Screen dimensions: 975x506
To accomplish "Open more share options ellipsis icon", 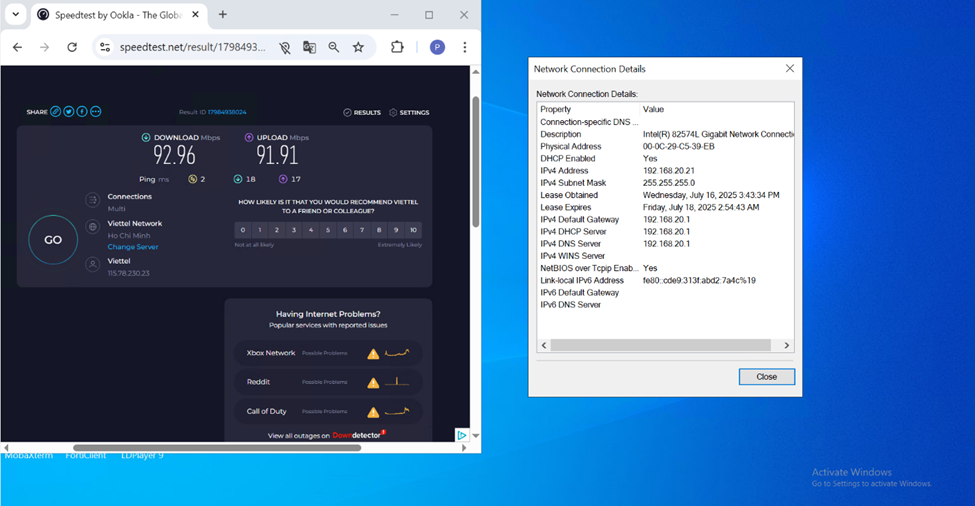I will pos(96,112).
